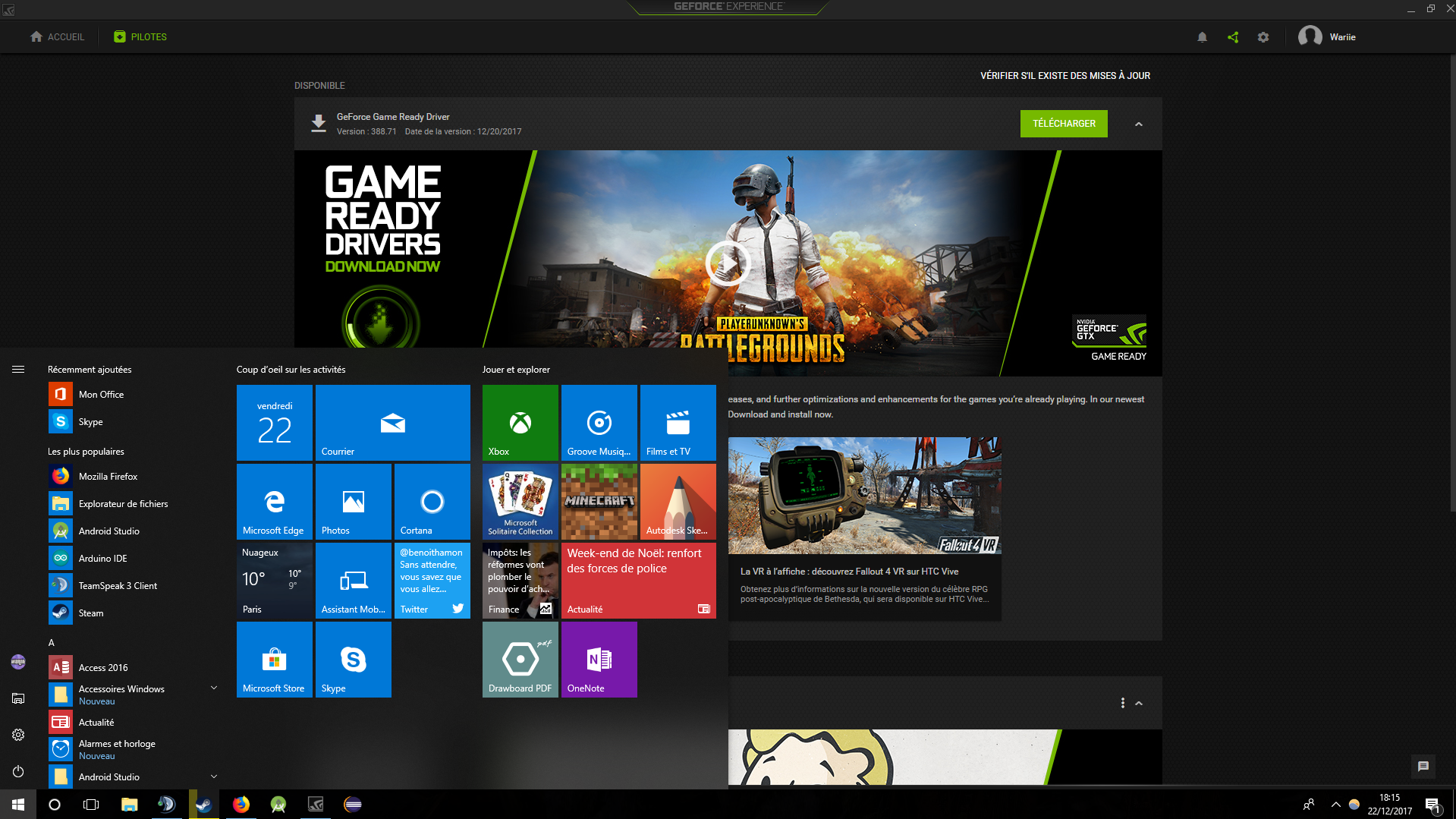Open the notifications bell in GeForce Experience
The height and width of the screenshot is (819, 1456).
point(1202,37)
